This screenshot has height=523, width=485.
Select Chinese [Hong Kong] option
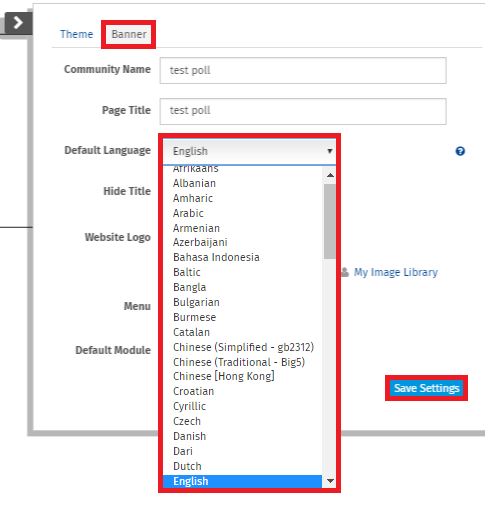[242, 376]
